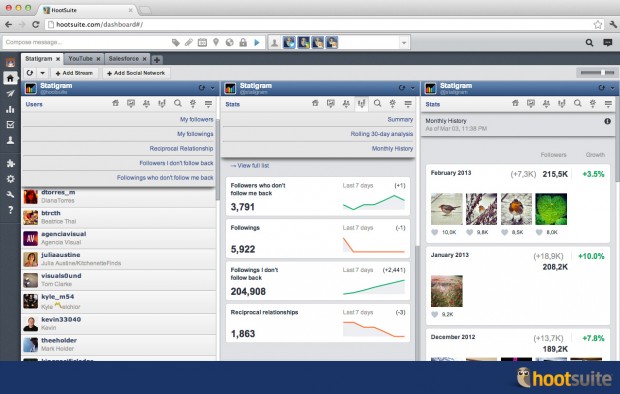
Task: Click the search icon in the Users stream
Action: click(x=178, y=103)
